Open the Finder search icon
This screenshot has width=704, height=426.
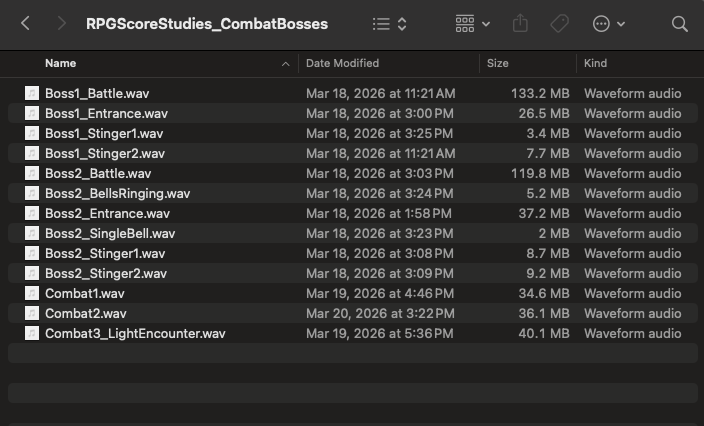click(x=680, y=23)
